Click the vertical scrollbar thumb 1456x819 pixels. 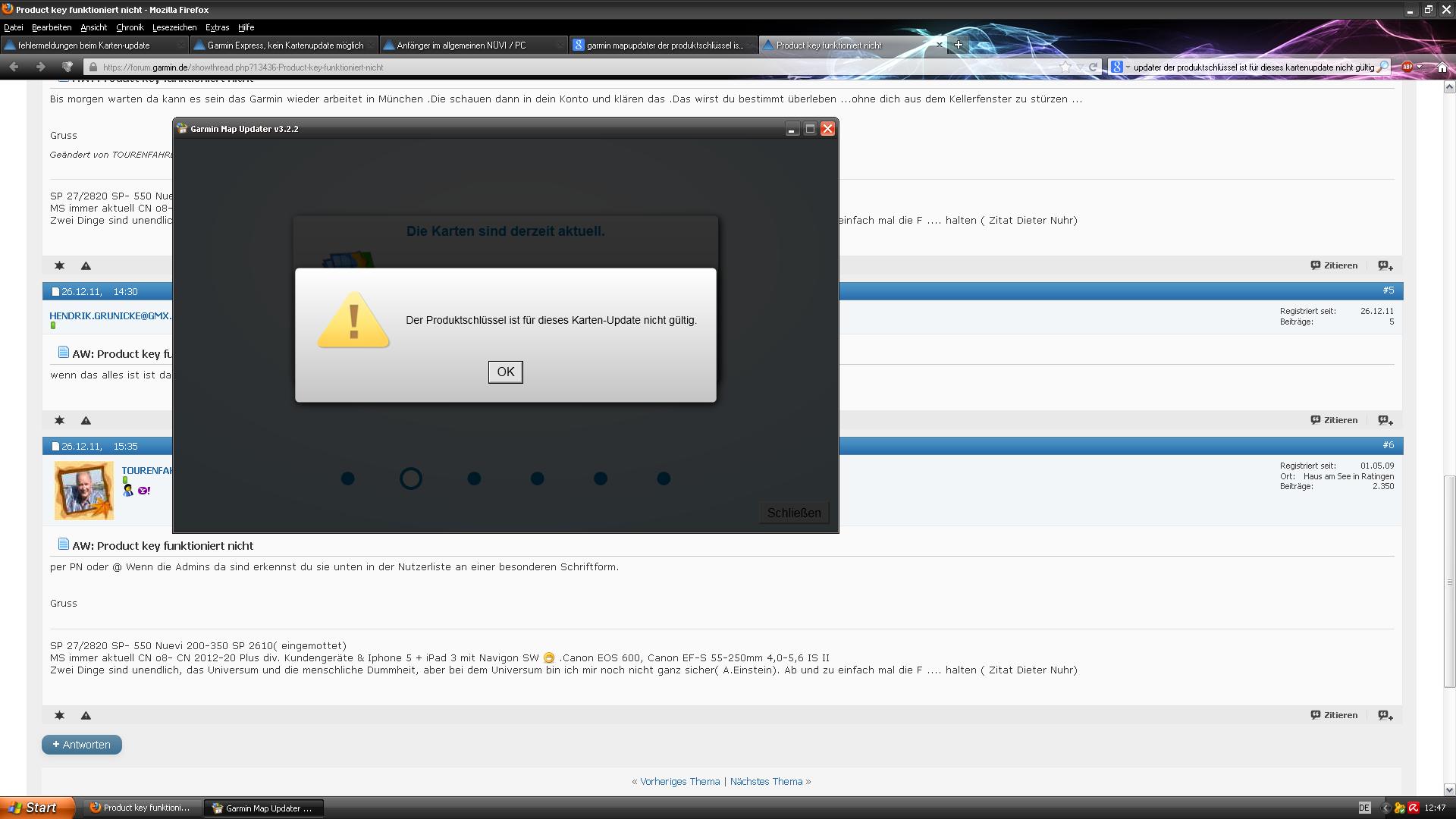tap(1449, 582)
